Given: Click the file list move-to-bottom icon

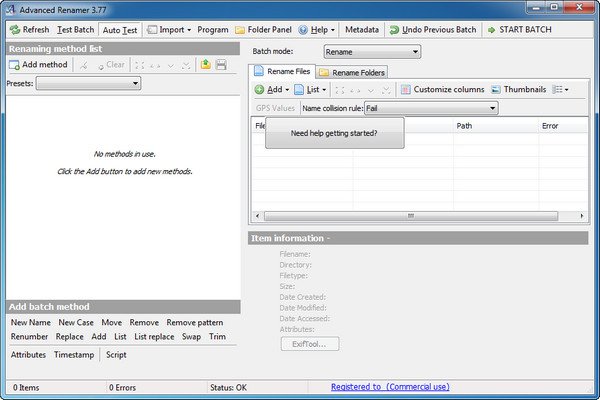Looking at the screenshot, I should point(386,90).
